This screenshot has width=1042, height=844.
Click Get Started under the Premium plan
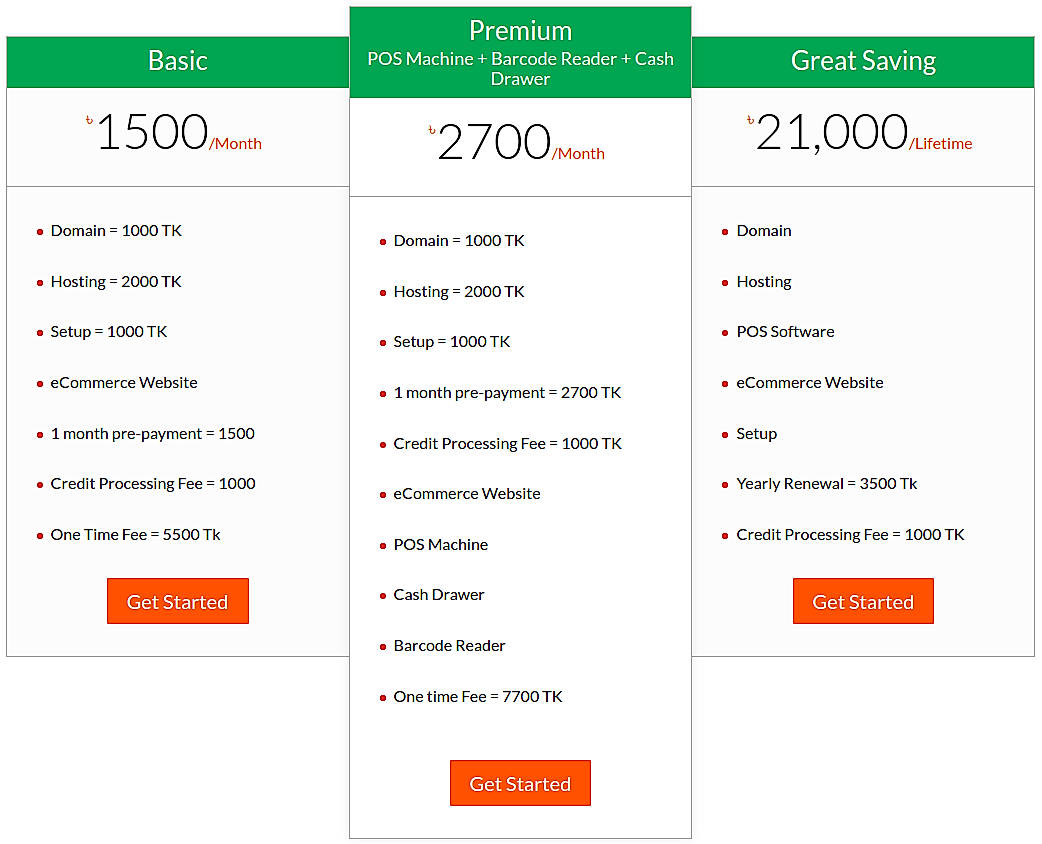(520, 783)
